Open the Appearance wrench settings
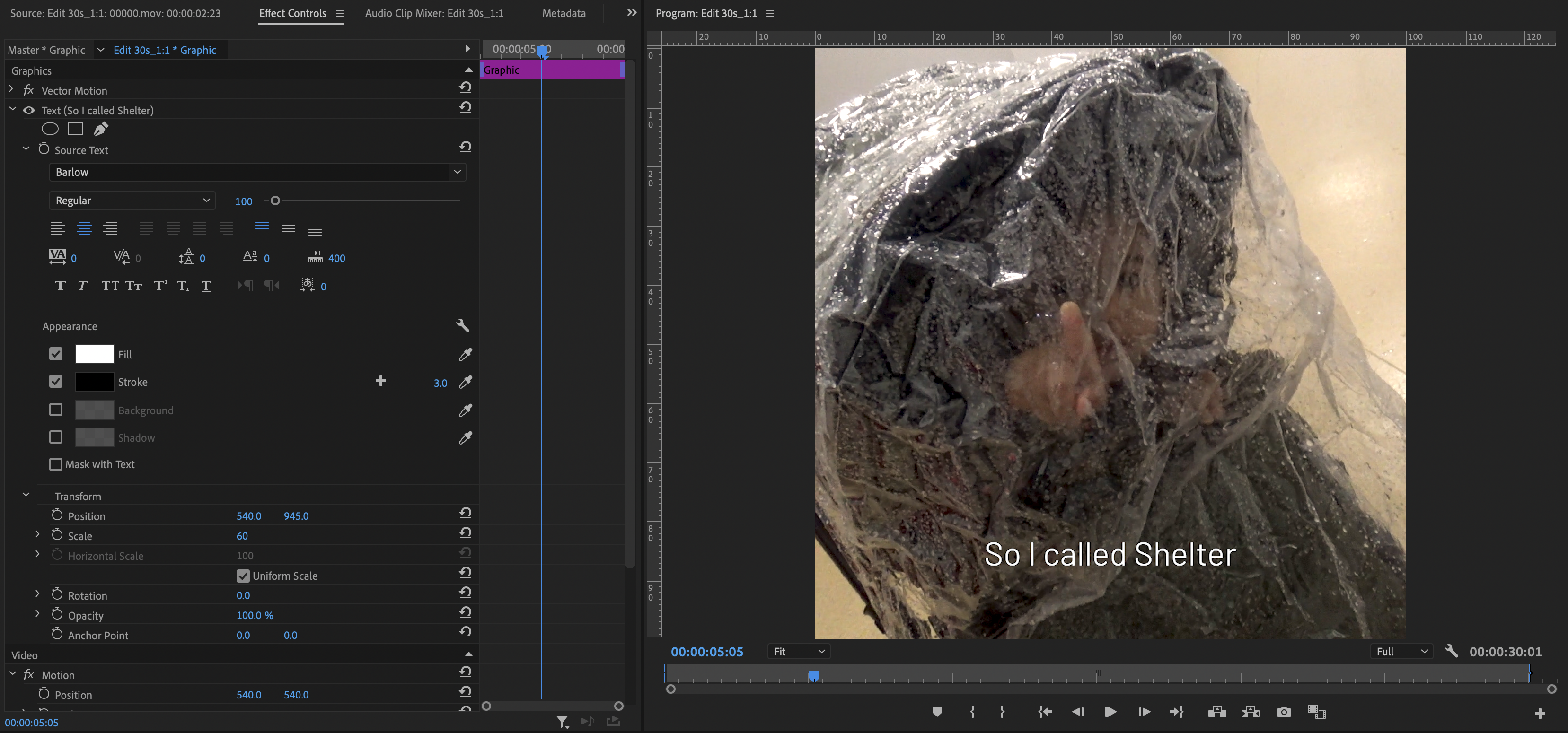The height and width of the screenshot is (733, 1568). pos(463,326)
